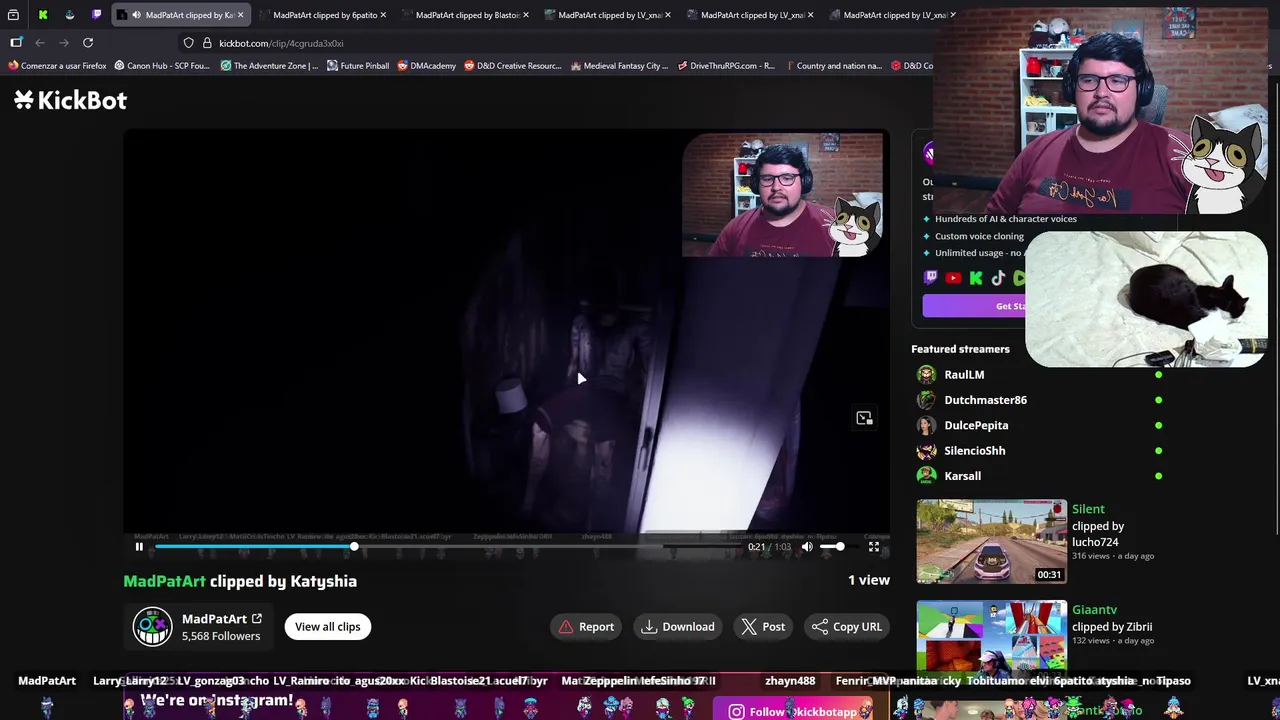This screenshot has width=1280, height=720.
Task: Open featured streamer SilencioShh
Action: tap(974, 451)
